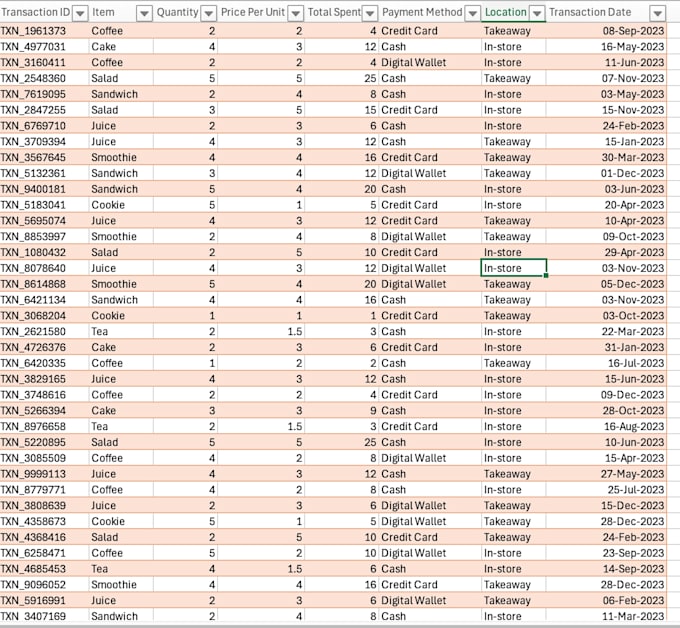Viewport: 680px width, 628px height.
Task: Select Cash cell in row TXN_6421134
Action: [x=430, y=300]
